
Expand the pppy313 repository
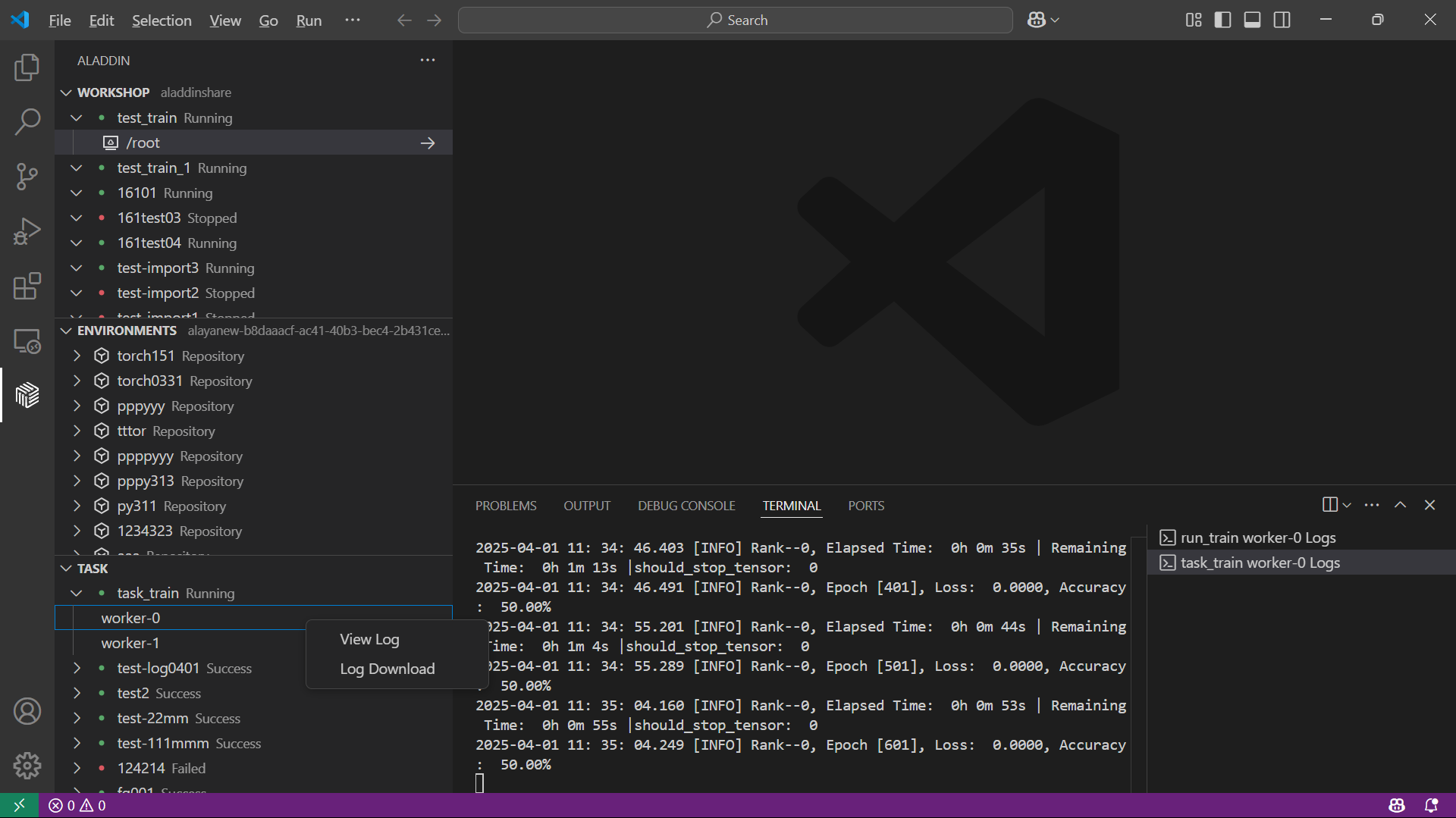(77, 481)
